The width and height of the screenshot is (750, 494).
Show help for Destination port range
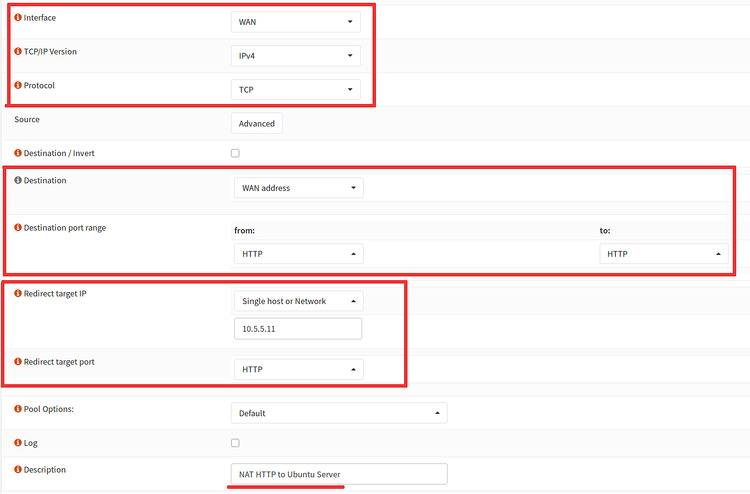pos(18,228)
